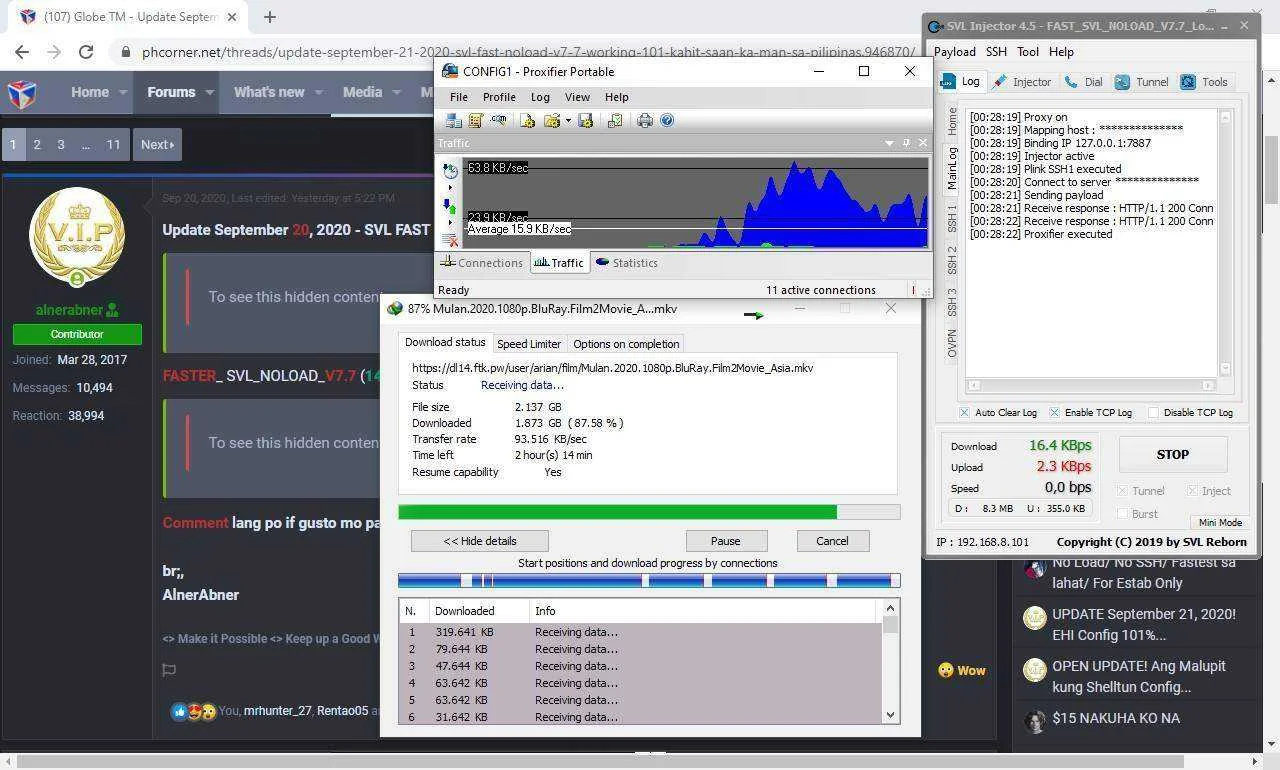Open Options on completion tab
The height and width of the screenshot is (770, 1280).
point(626,344)
